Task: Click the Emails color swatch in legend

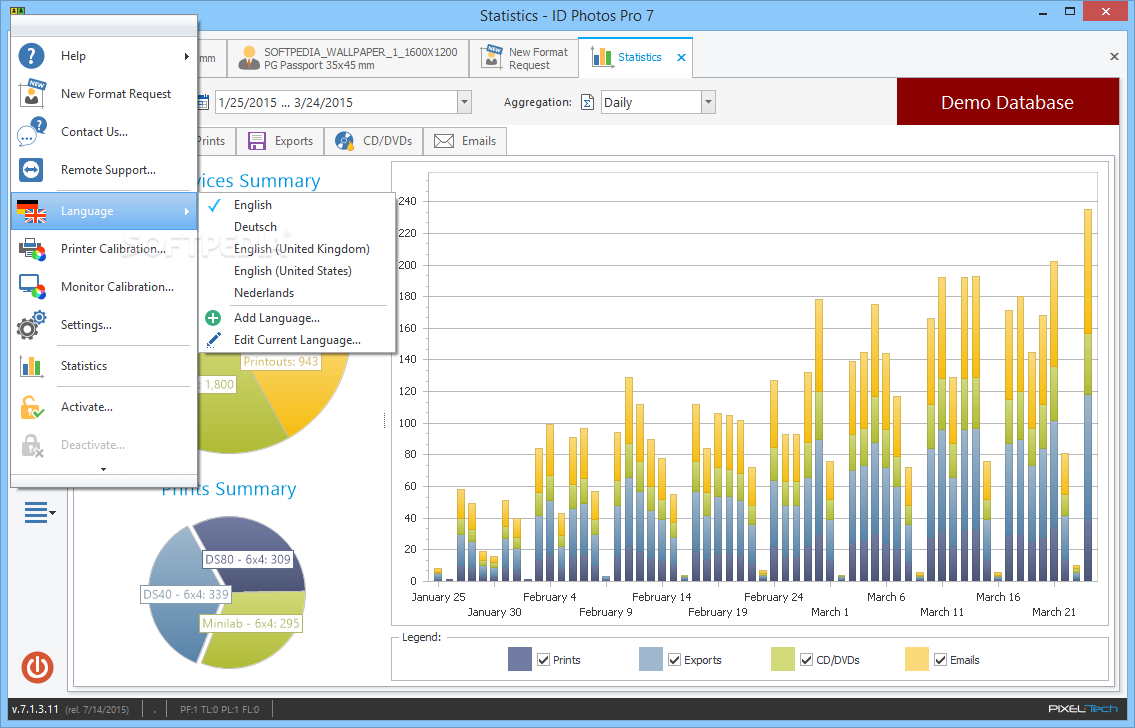Action: pyautogui.click(x=916, y=659)
